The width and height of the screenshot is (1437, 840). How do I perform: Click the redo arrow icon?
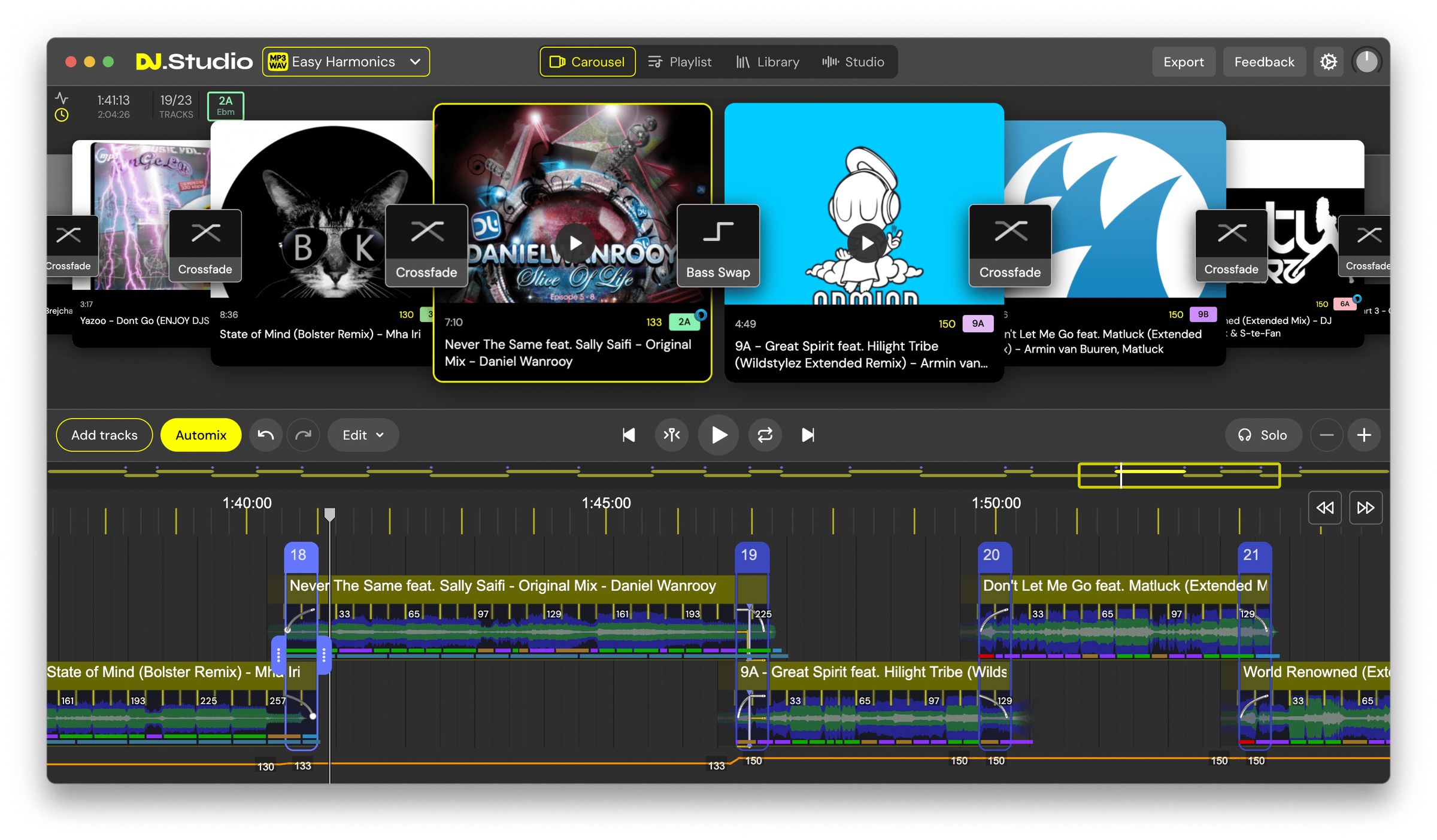304,435
